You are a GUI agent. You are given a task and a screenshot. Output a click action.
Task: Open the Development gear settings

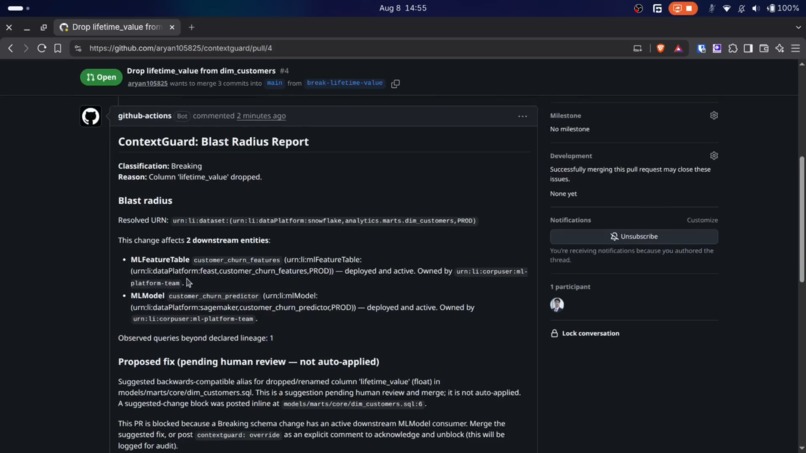click(x=714, y=156)
